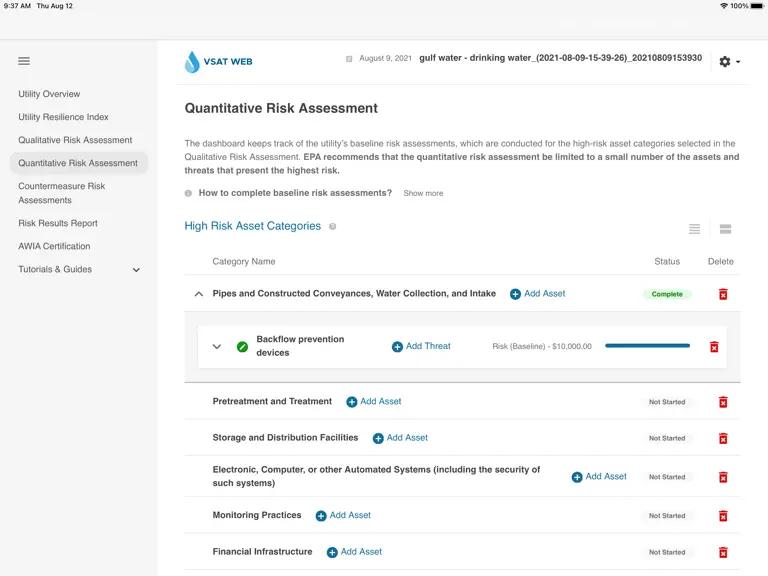
Task: Click the Category Name column header
Action: click(243, 262)
